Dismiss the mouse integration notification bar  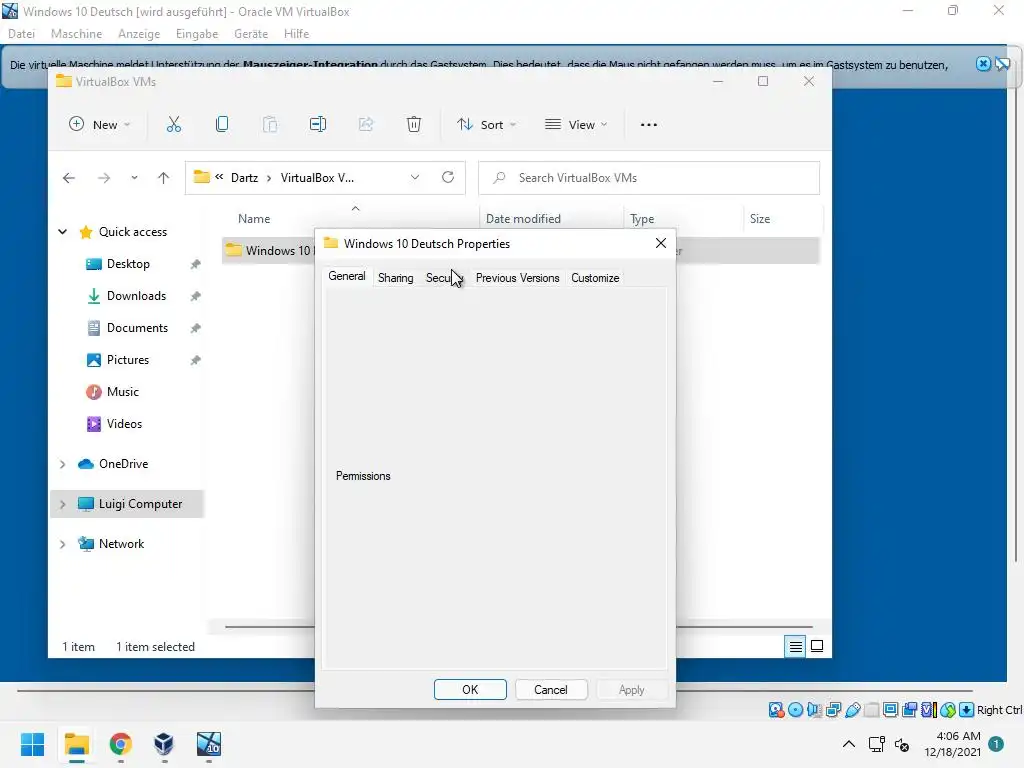pyautogui.click(x=983, y=64)
